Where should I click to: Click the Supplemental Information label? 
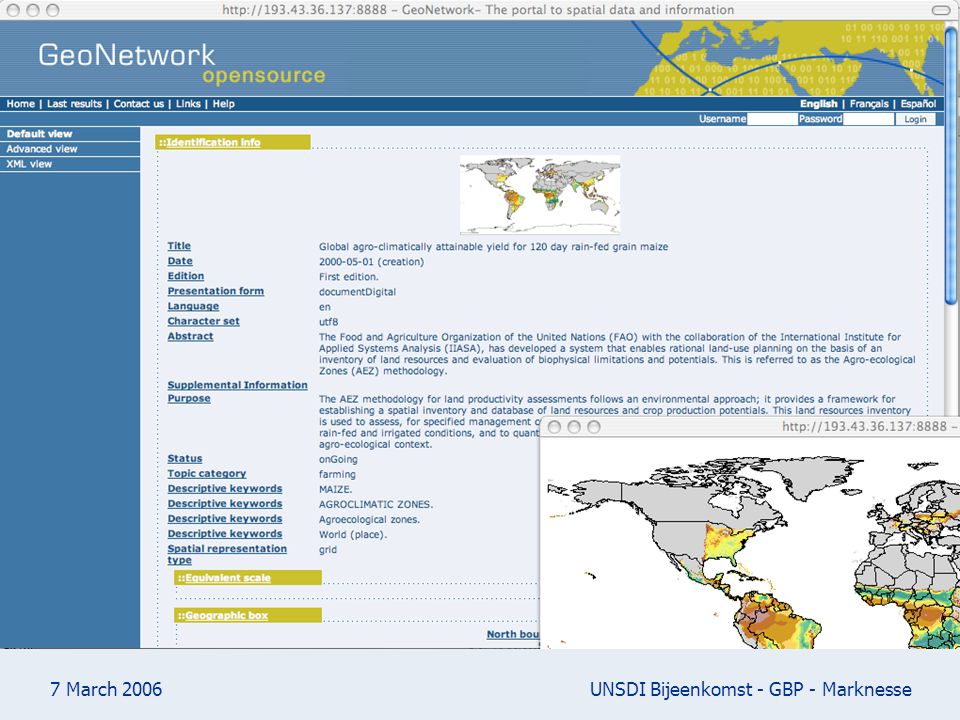coord(238,385)
